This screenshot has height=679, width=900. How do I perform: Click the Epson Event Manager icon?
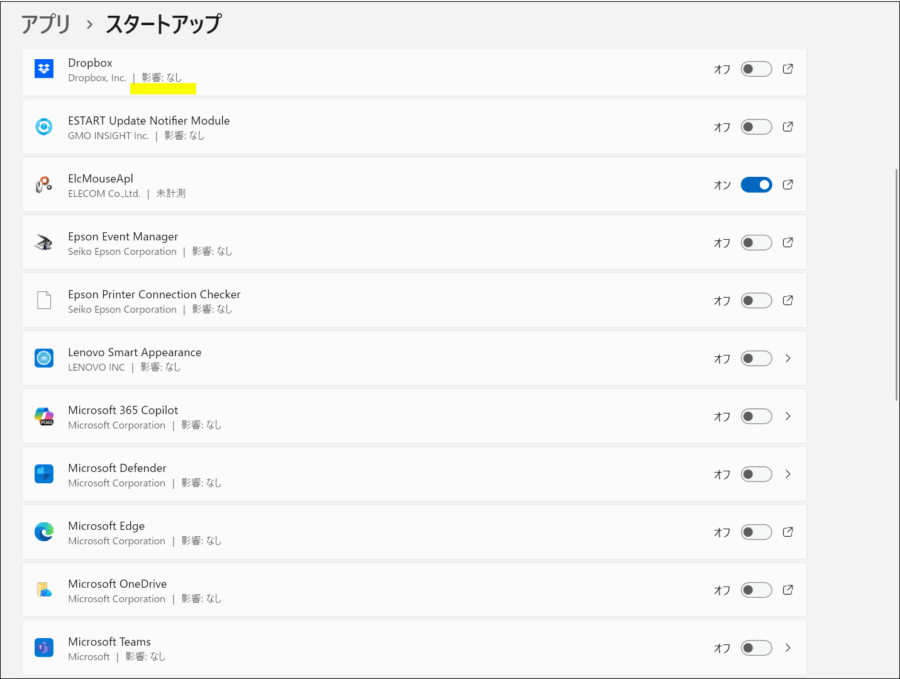[43, 242]
